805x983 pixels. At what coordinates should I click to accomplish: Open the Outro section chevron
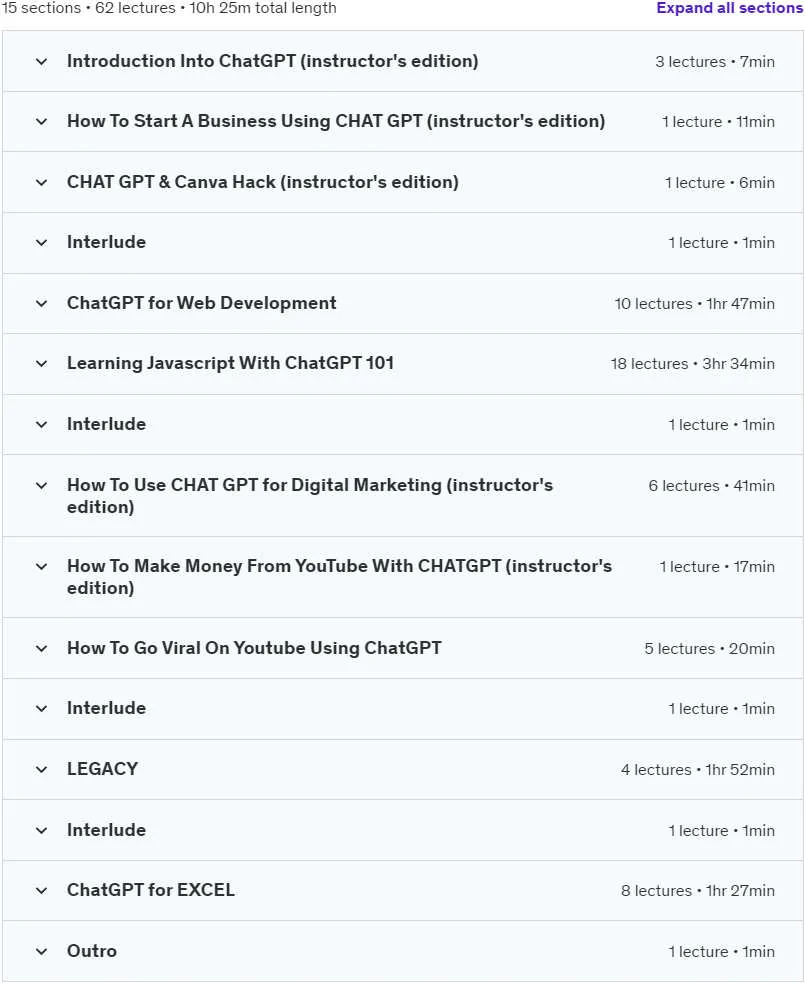[41, 951]
